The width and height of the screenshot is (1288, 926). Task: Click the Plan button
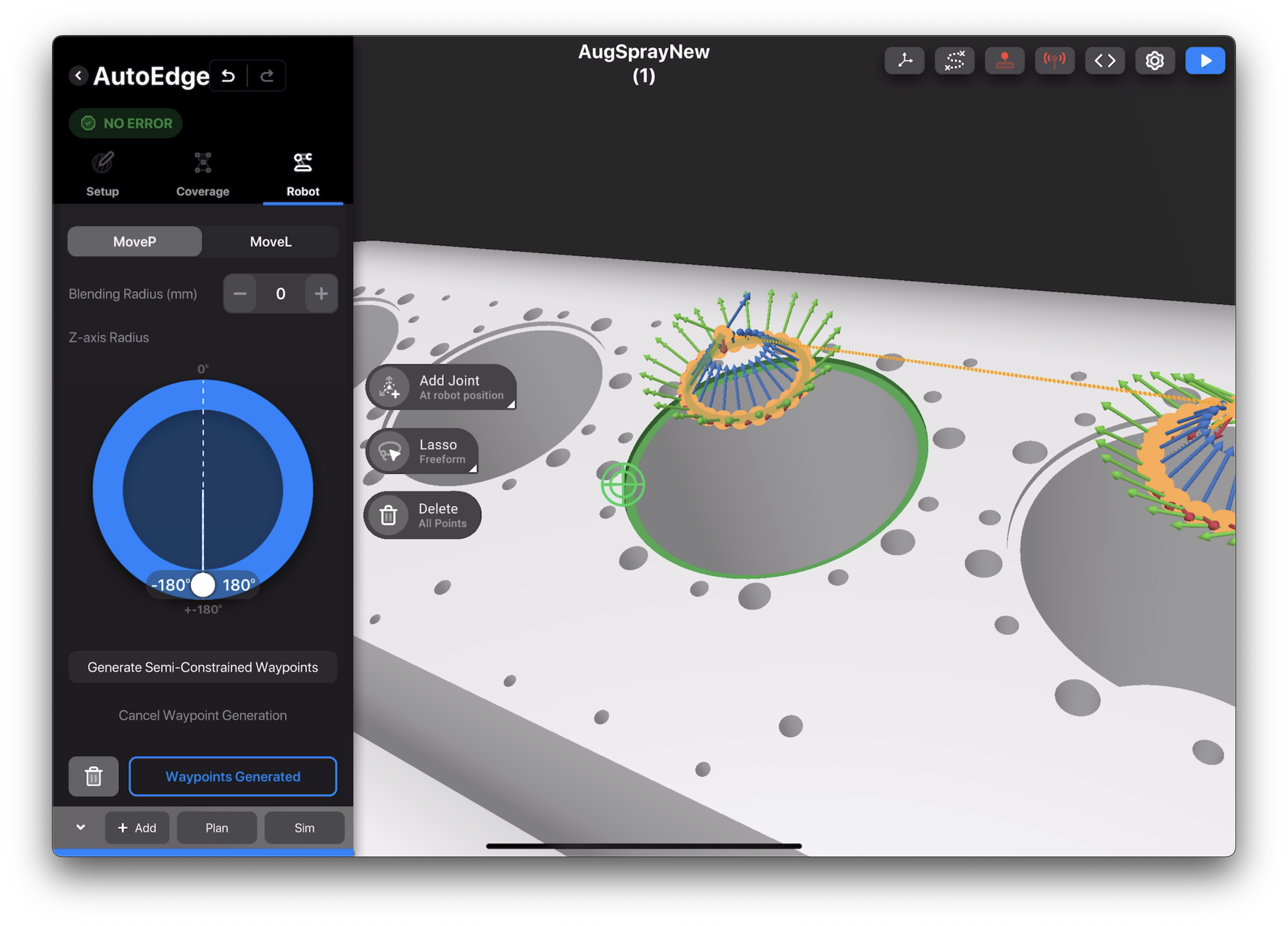click(217, 827)
